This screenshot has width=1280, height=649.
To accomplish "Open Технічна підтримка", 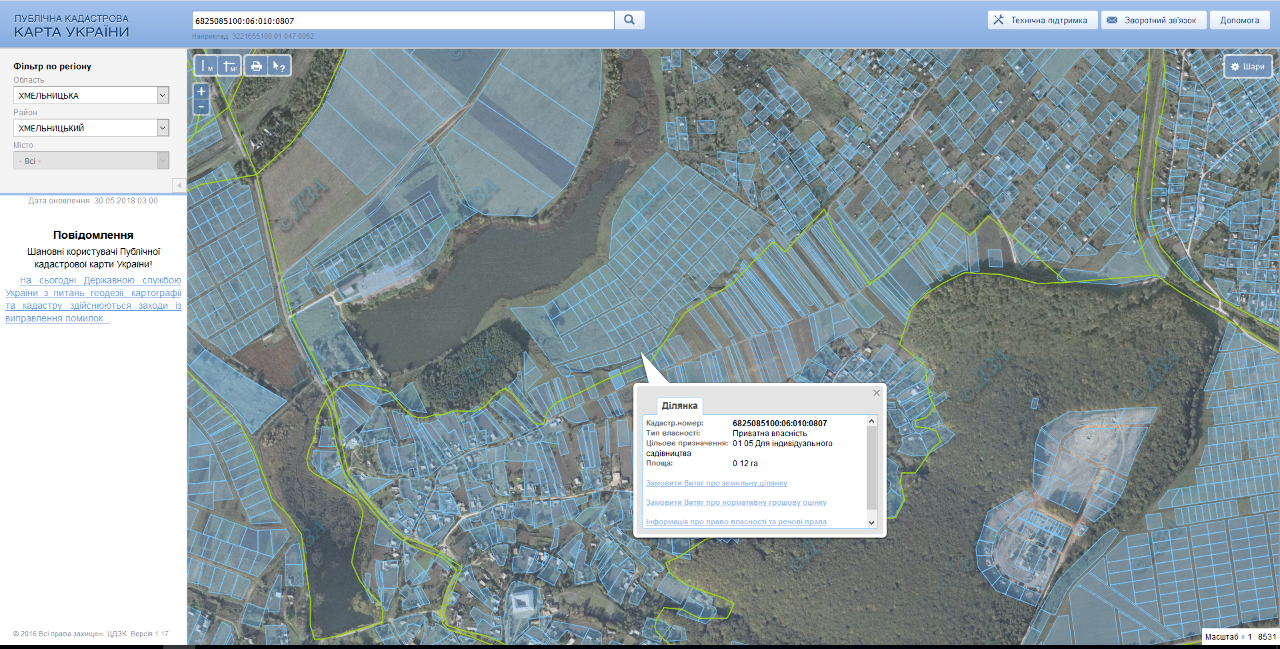I will pos(1041,20).
